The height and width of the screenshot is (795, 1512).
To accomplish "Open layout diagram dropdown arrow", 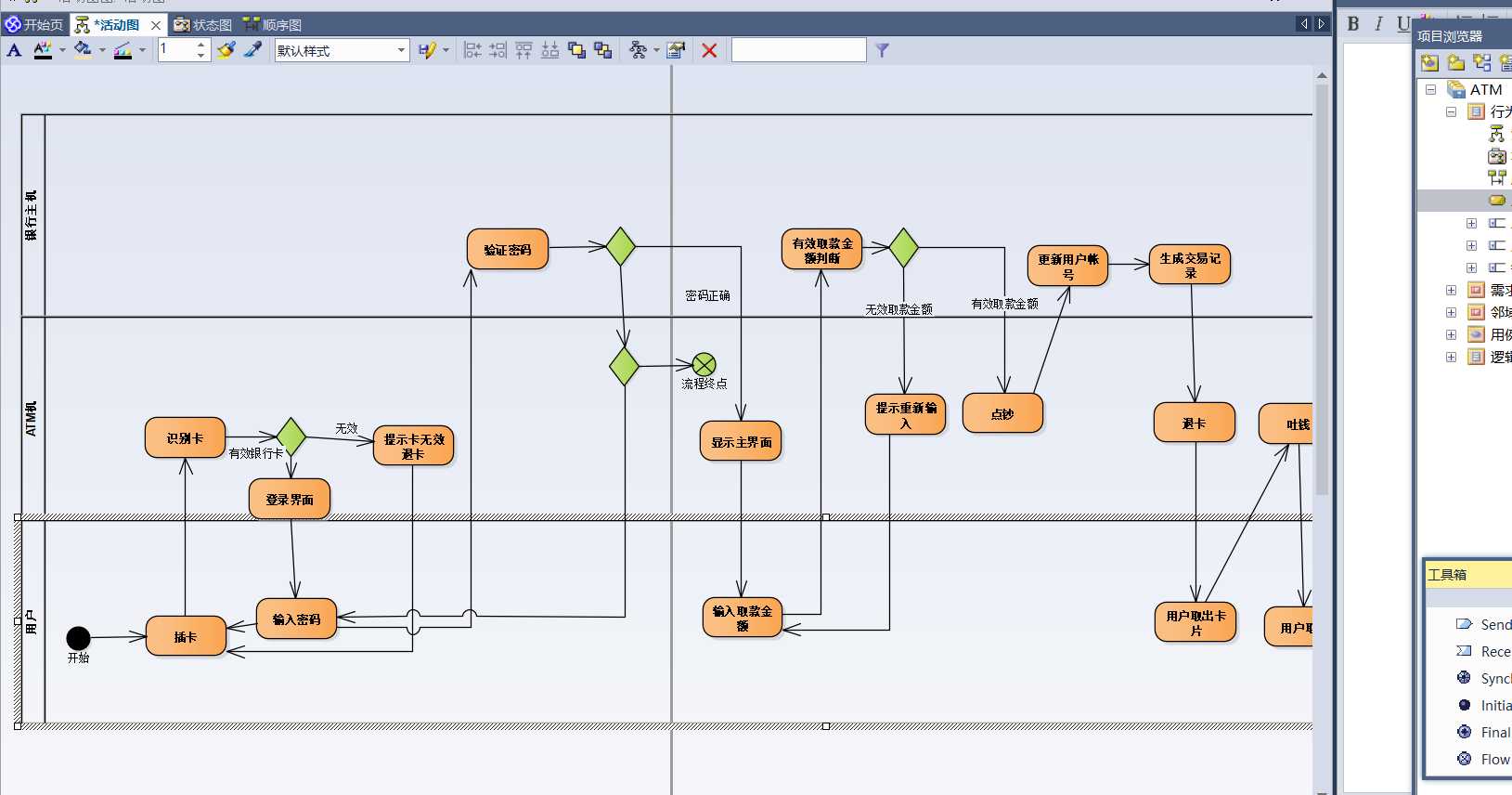I will pyautogui.click(x=656, y=50).
